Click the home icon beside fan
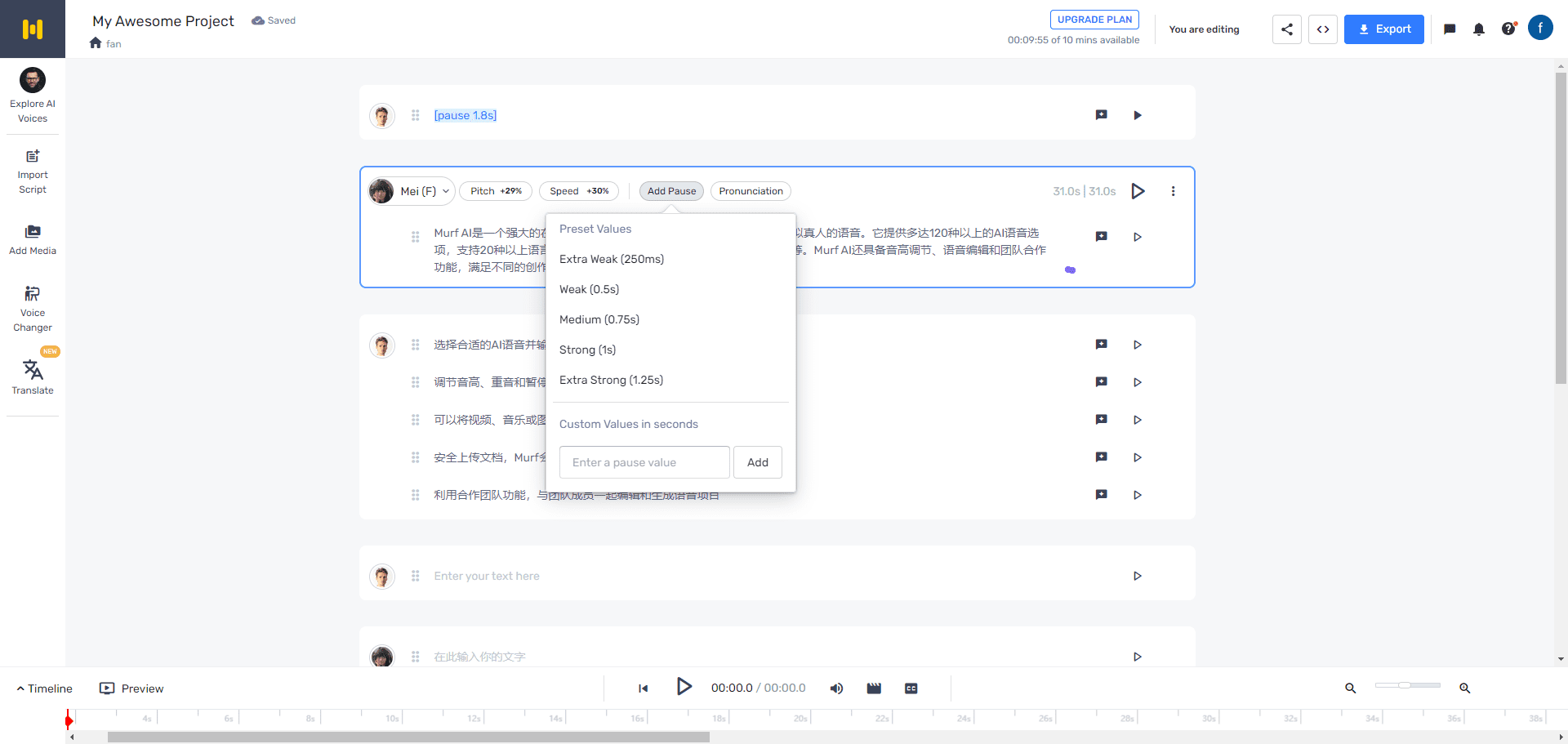Viewport: 1568px width, 744px height. (96, 43)
